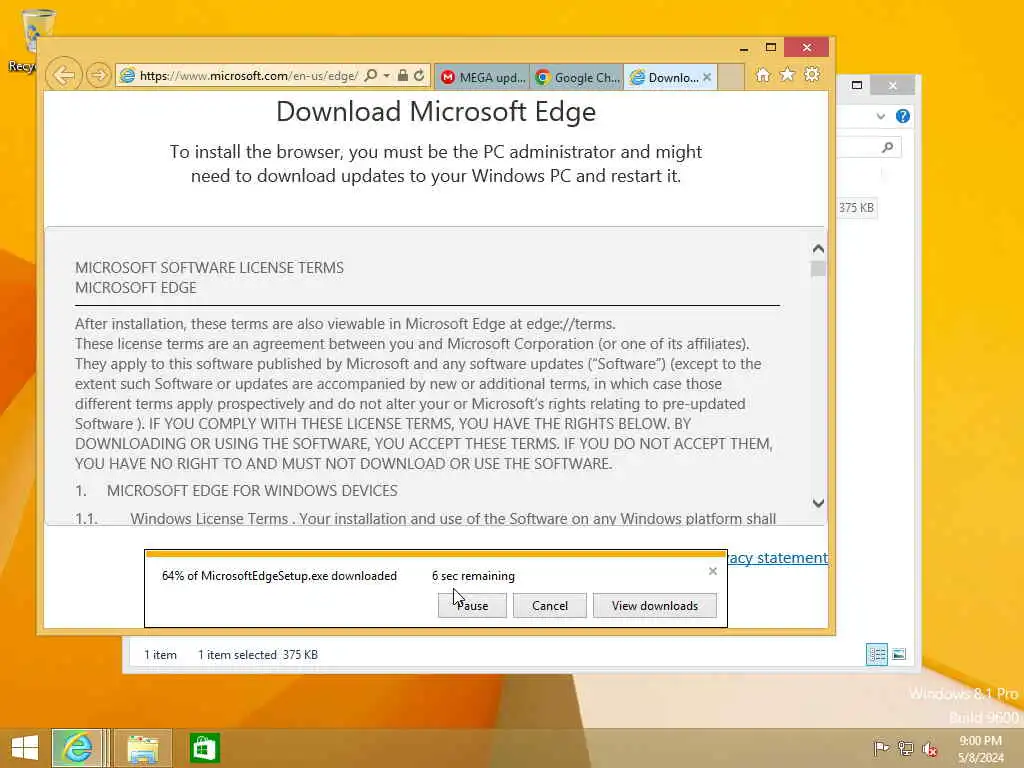Click the microsoft.com address field

tap(247, 76)
